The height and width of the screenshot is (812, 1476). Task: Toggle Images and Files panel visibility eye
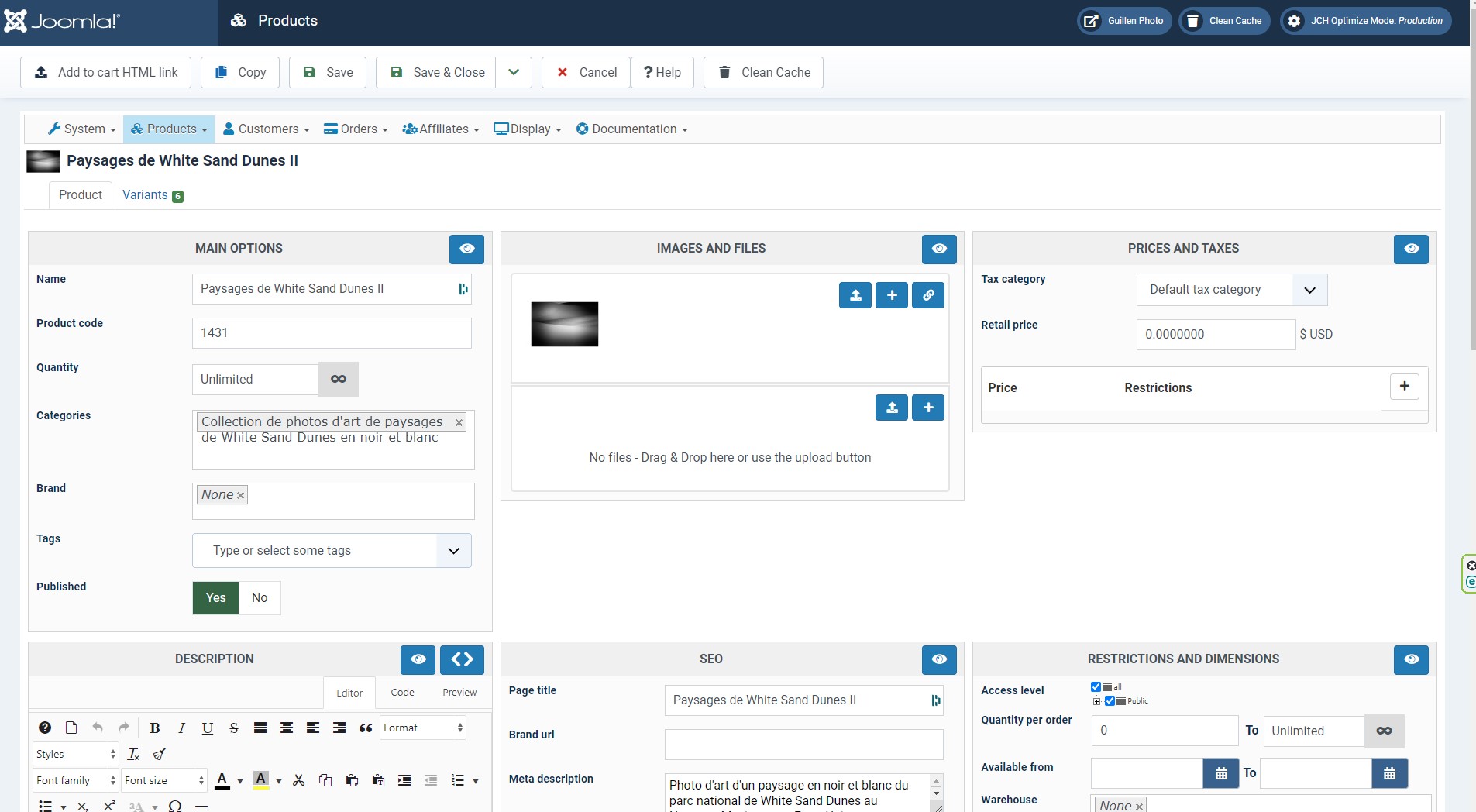coord(939,249)
